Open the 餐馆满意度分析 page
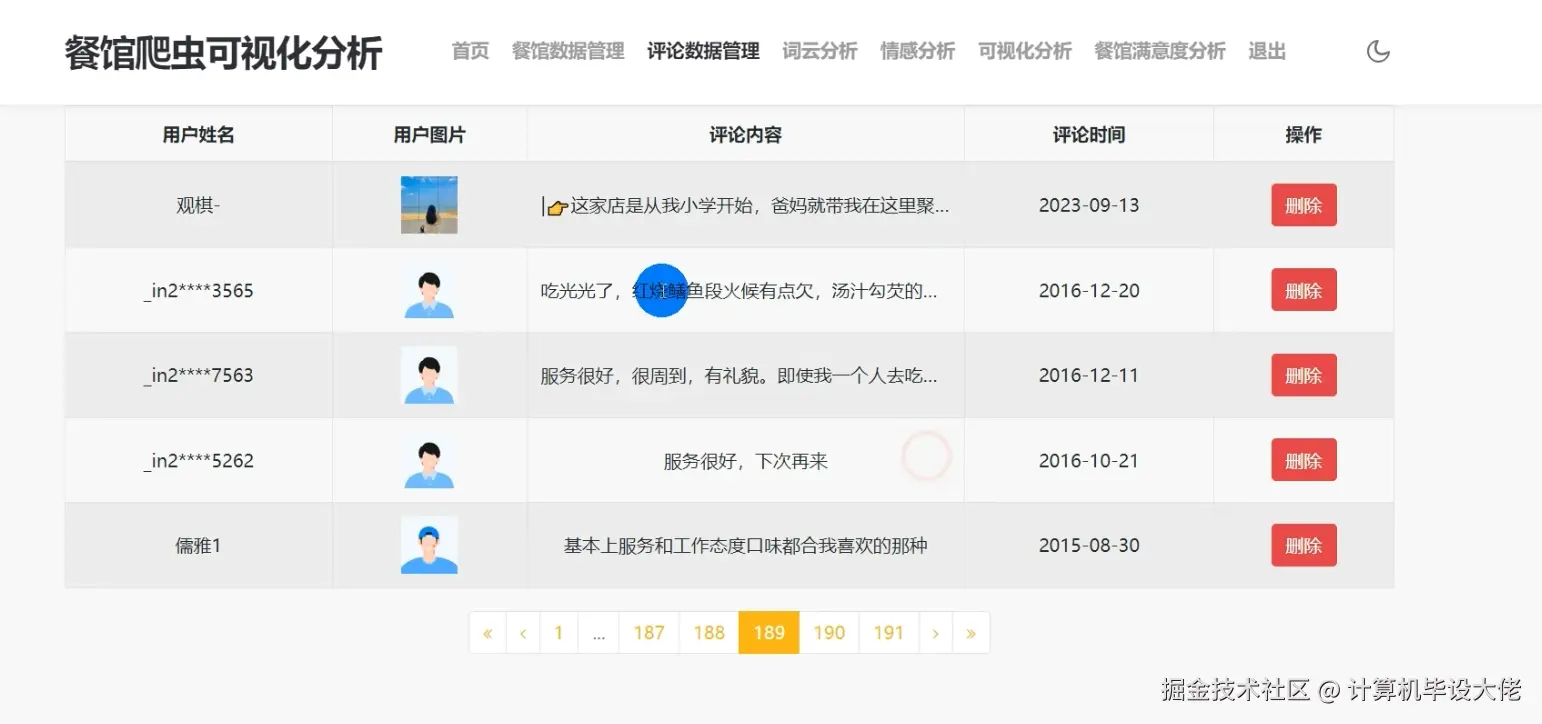This screenshot has height=724, width=1542. click(1159, 51)
